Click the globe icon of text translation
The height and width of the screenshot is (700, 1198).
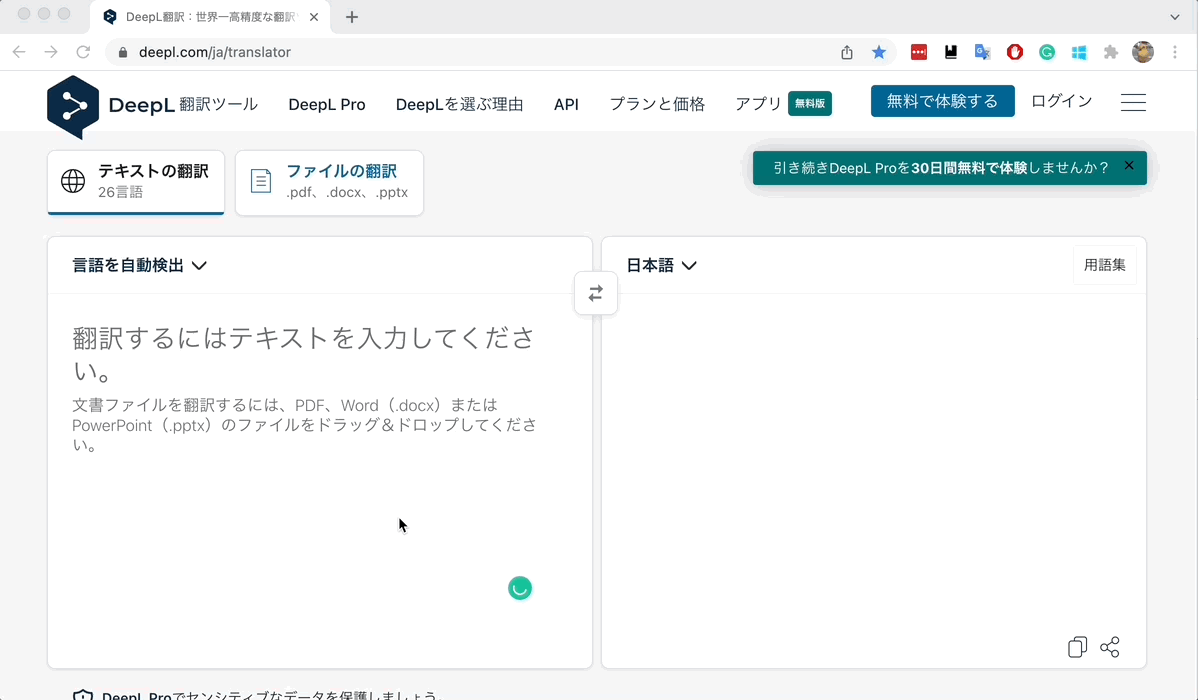pos(73,181)
